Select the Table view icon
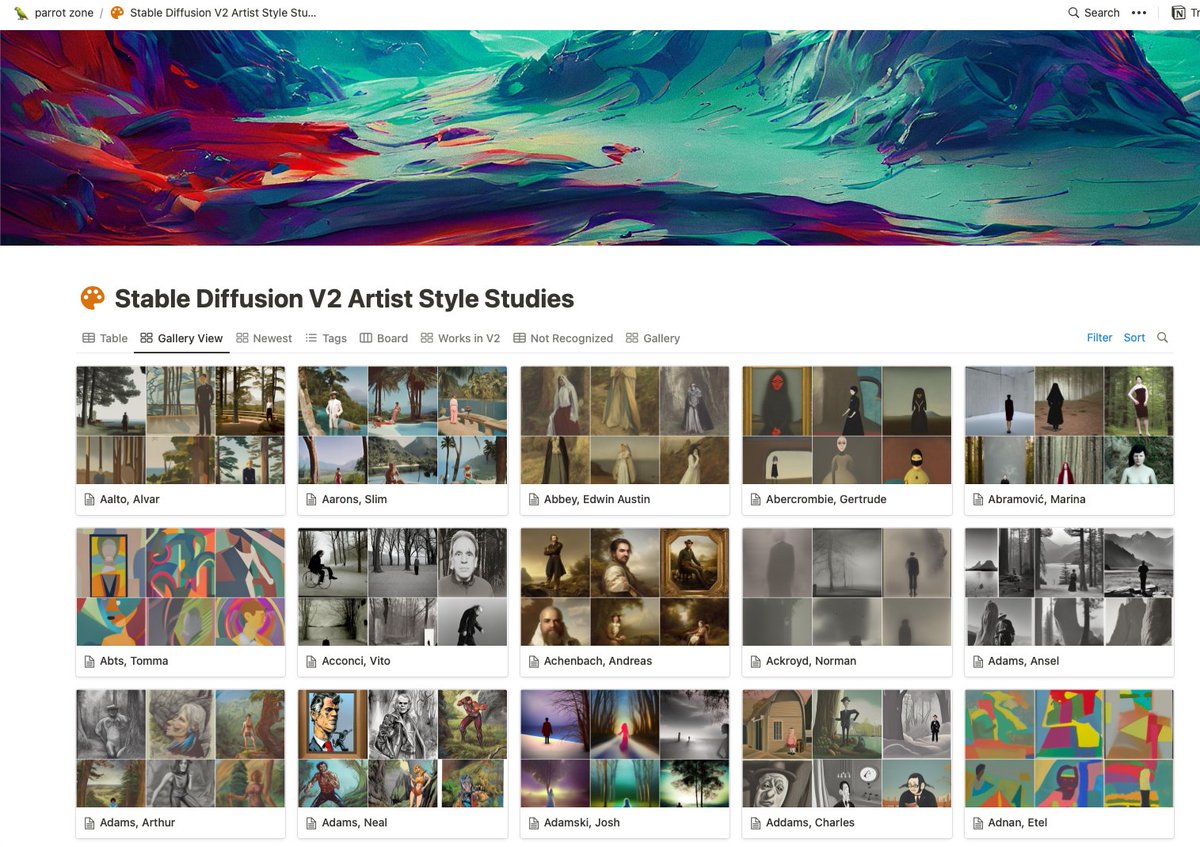This screenshot has height=847, width=1200. point(88,338)
